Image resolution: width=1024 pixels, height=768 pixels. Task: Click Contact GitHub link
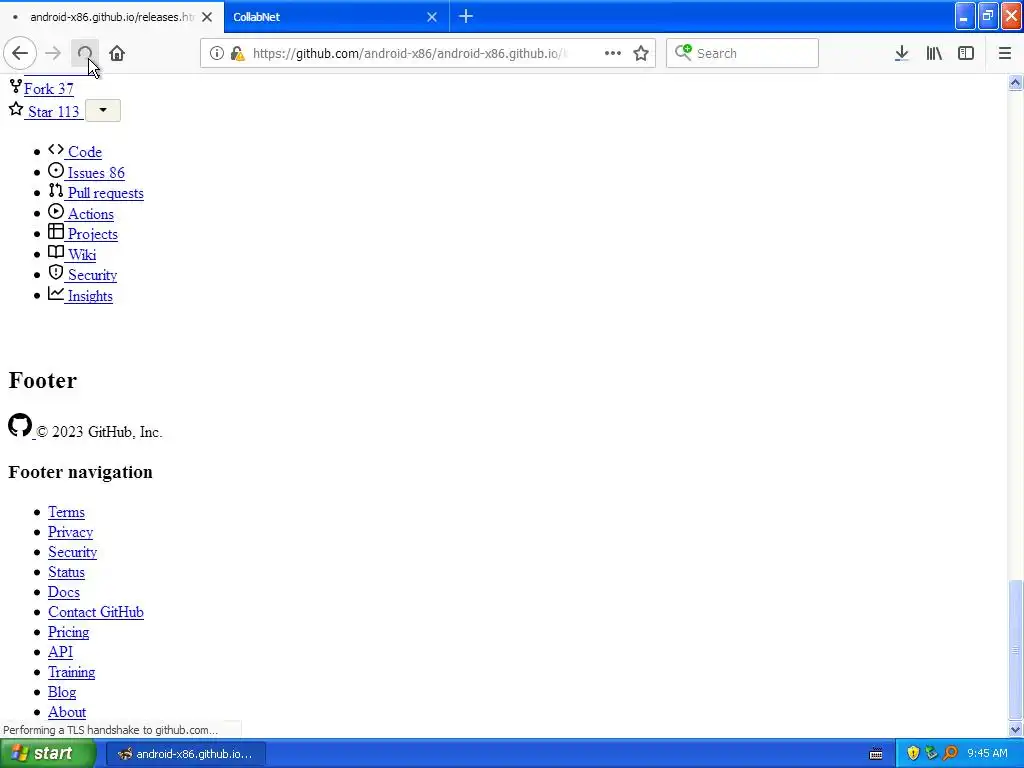tap(95, 612)
